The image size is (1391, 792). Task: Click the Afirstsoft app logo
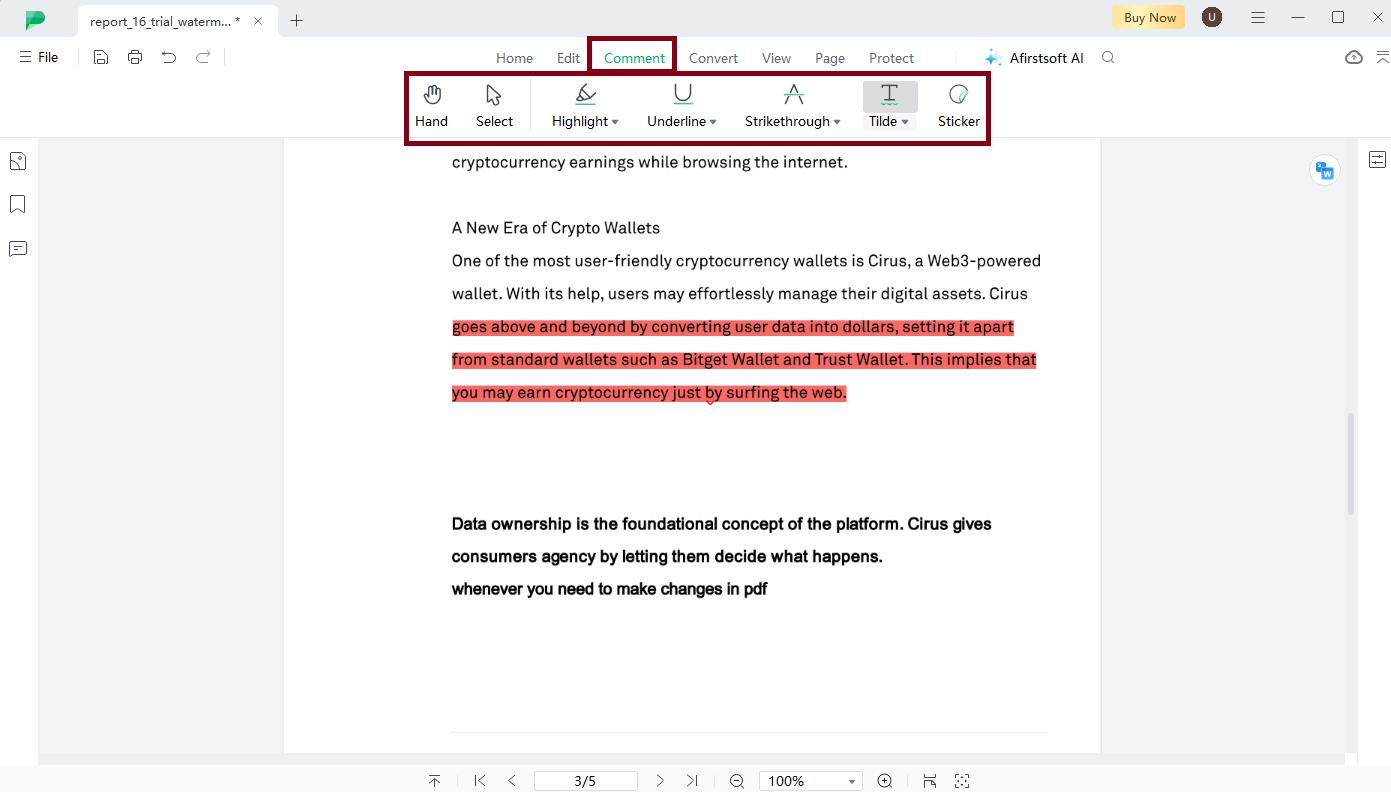36,19
